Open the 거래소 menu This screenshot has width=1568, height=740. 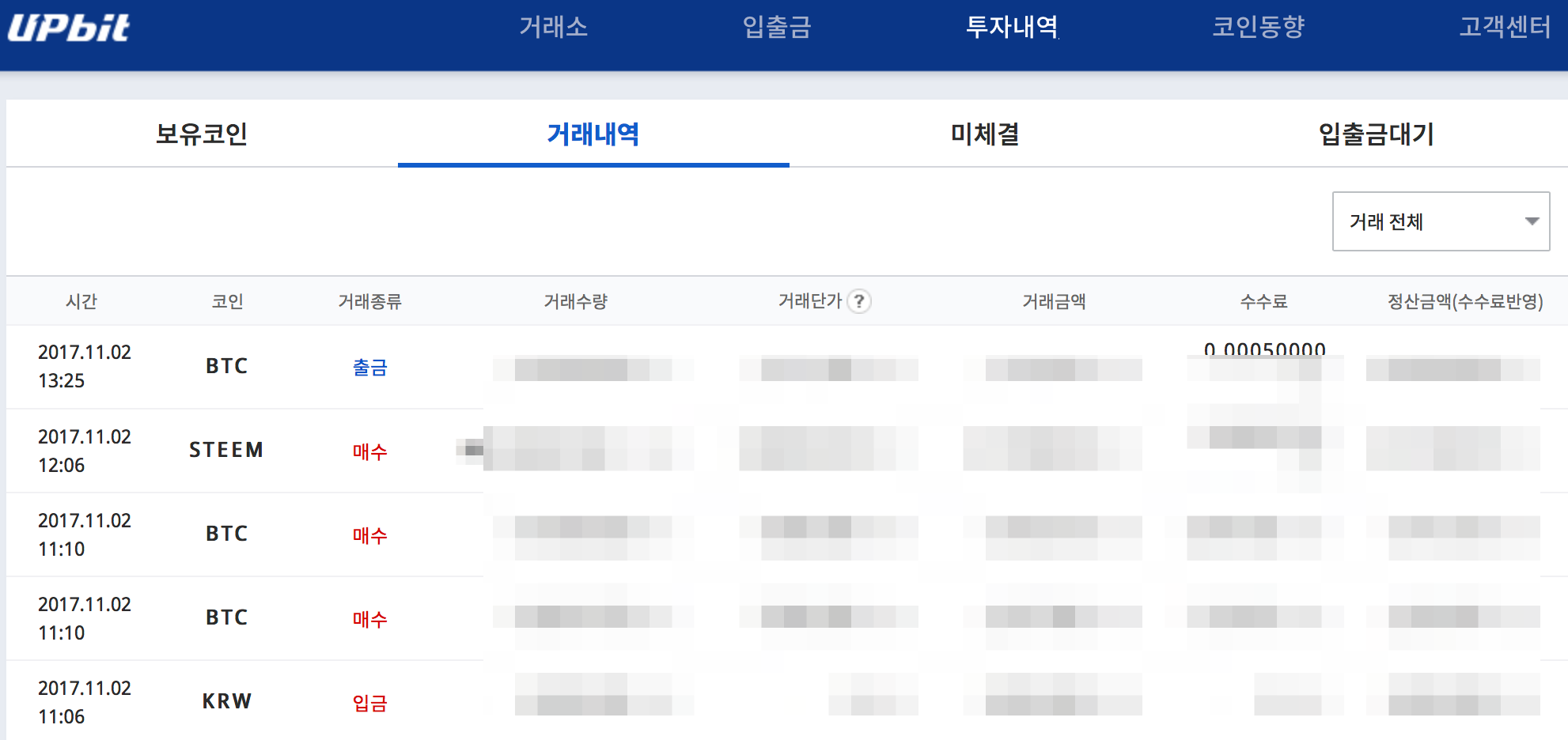(554, 27)
